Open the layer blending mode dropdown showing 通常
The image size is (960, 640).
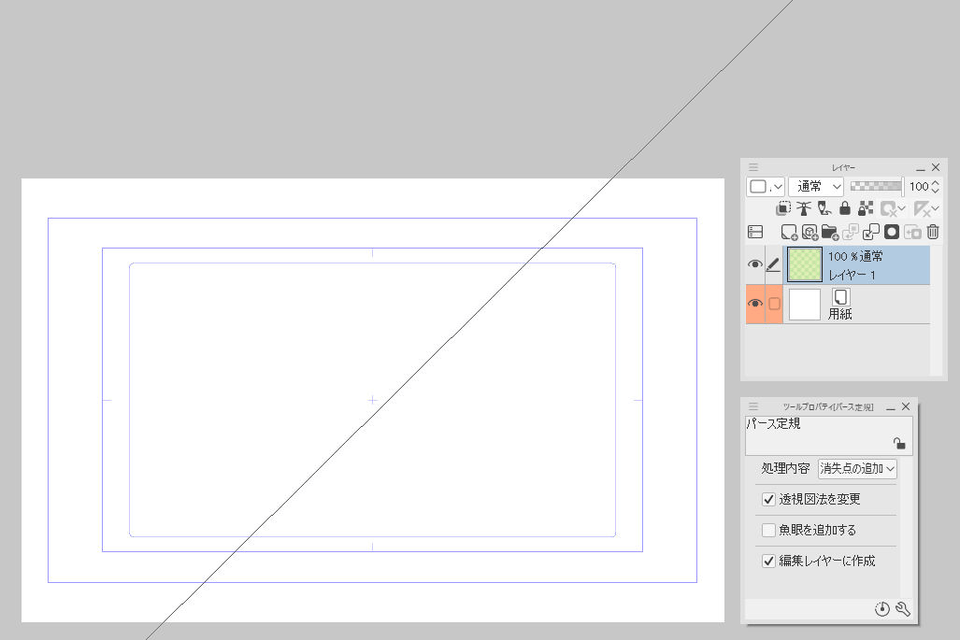[815, 186]
